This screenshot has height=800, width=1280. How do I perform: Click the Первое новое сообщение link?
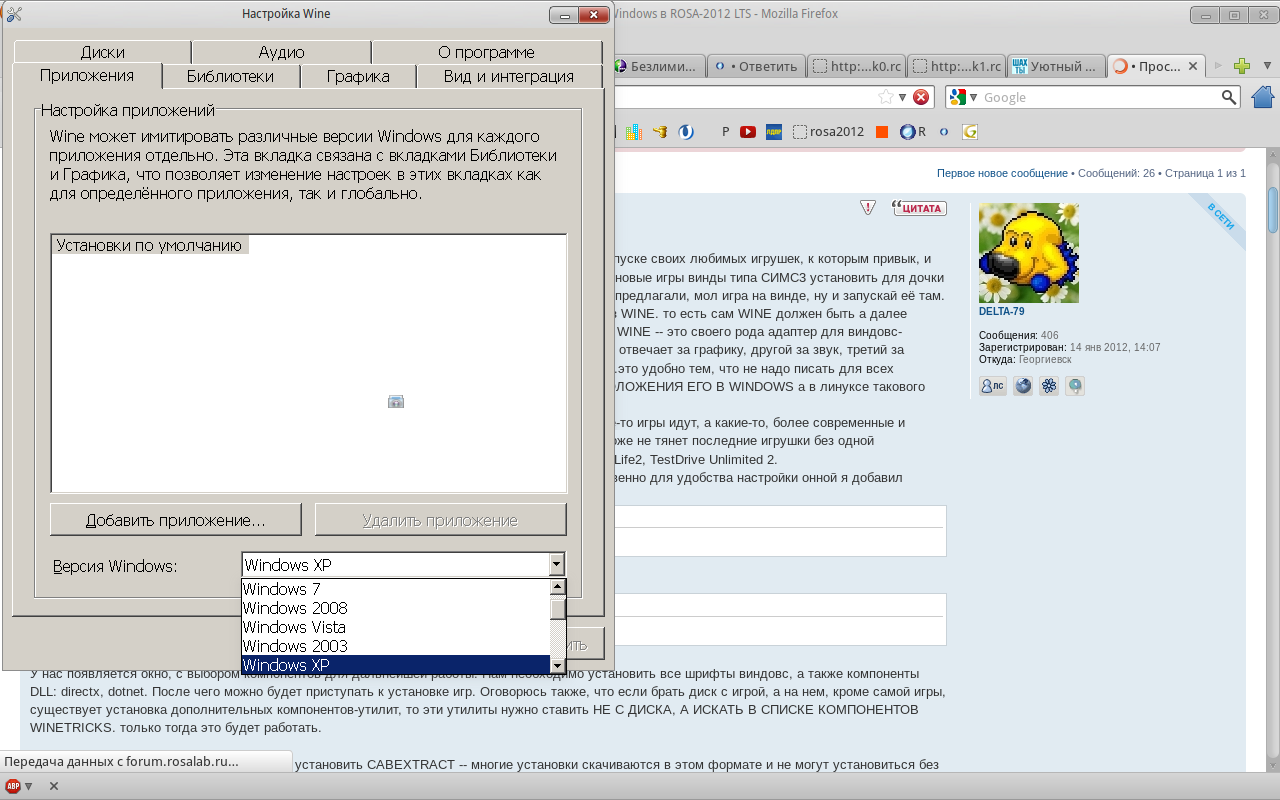[1002, 173]
